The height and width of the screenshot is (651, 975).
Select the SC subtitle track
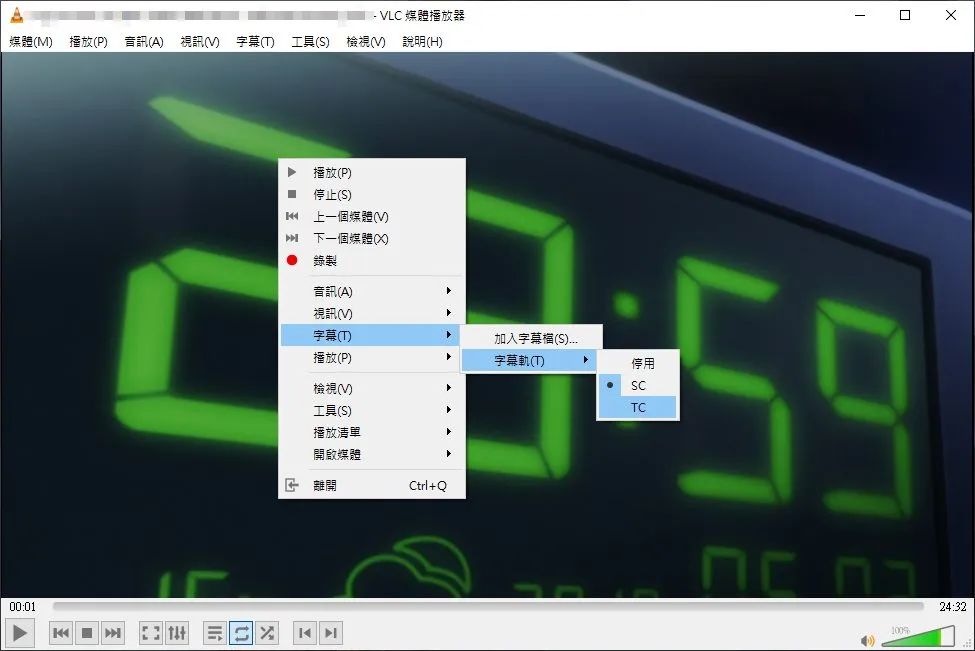click(637, 386)
